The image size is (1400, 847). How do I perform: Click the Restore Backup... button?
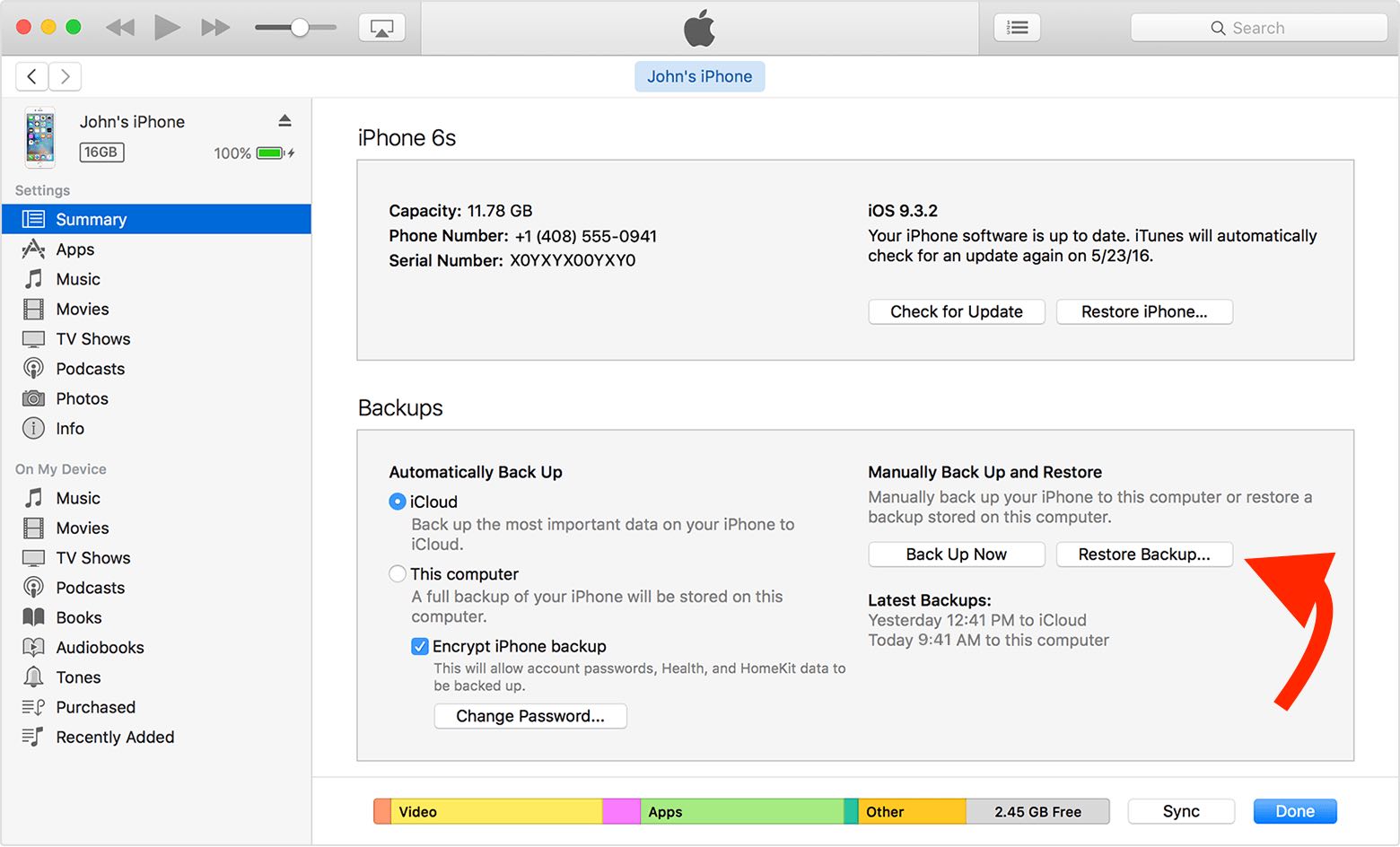1144,554
